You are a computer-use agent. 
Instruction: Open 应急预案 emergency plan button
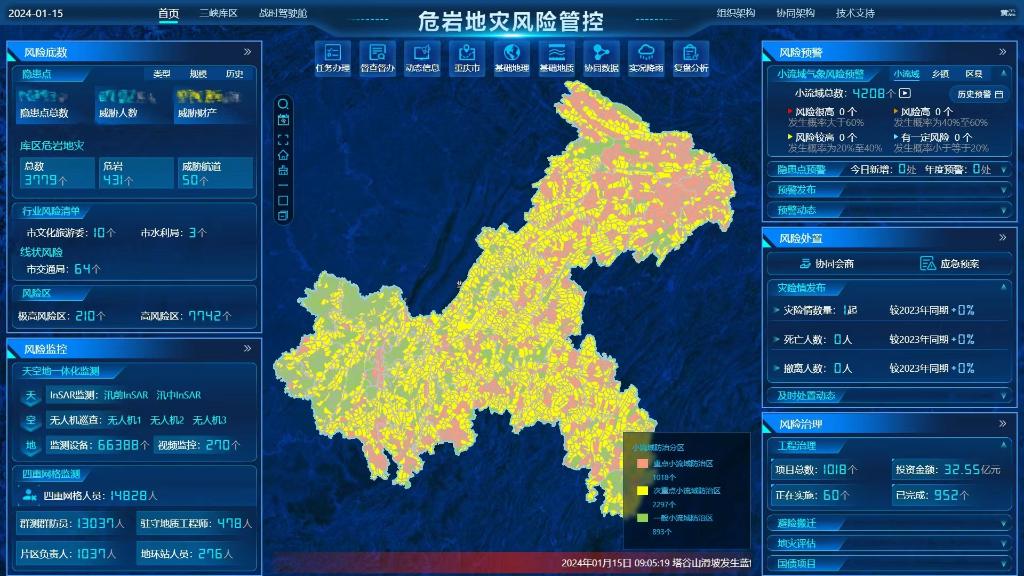pyautogui.click(x=949, y=264)
